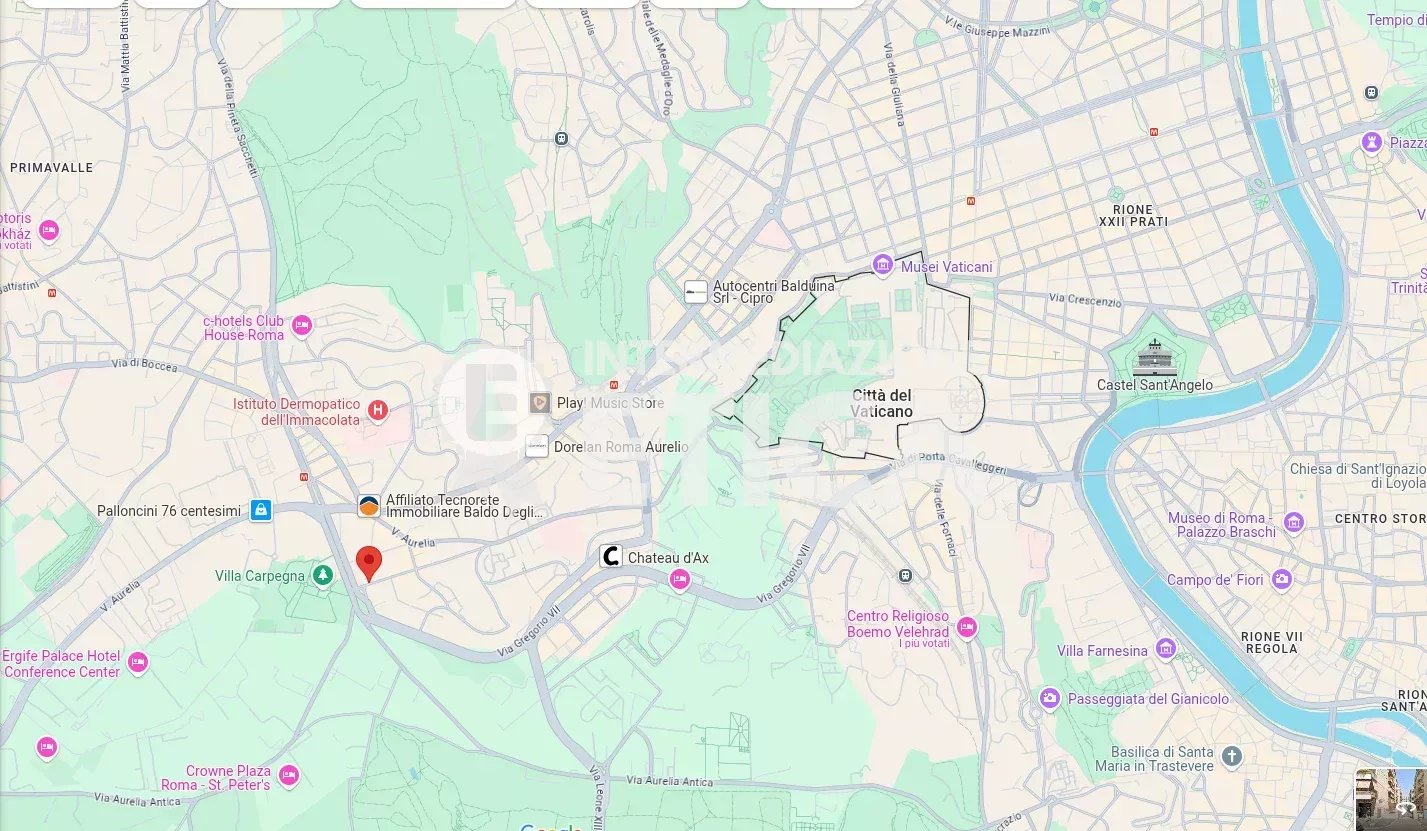Click the Crowne Plaza Roma hotel icon
Viewport: 1427px width, 831px height.
click(x=289, y=775)
